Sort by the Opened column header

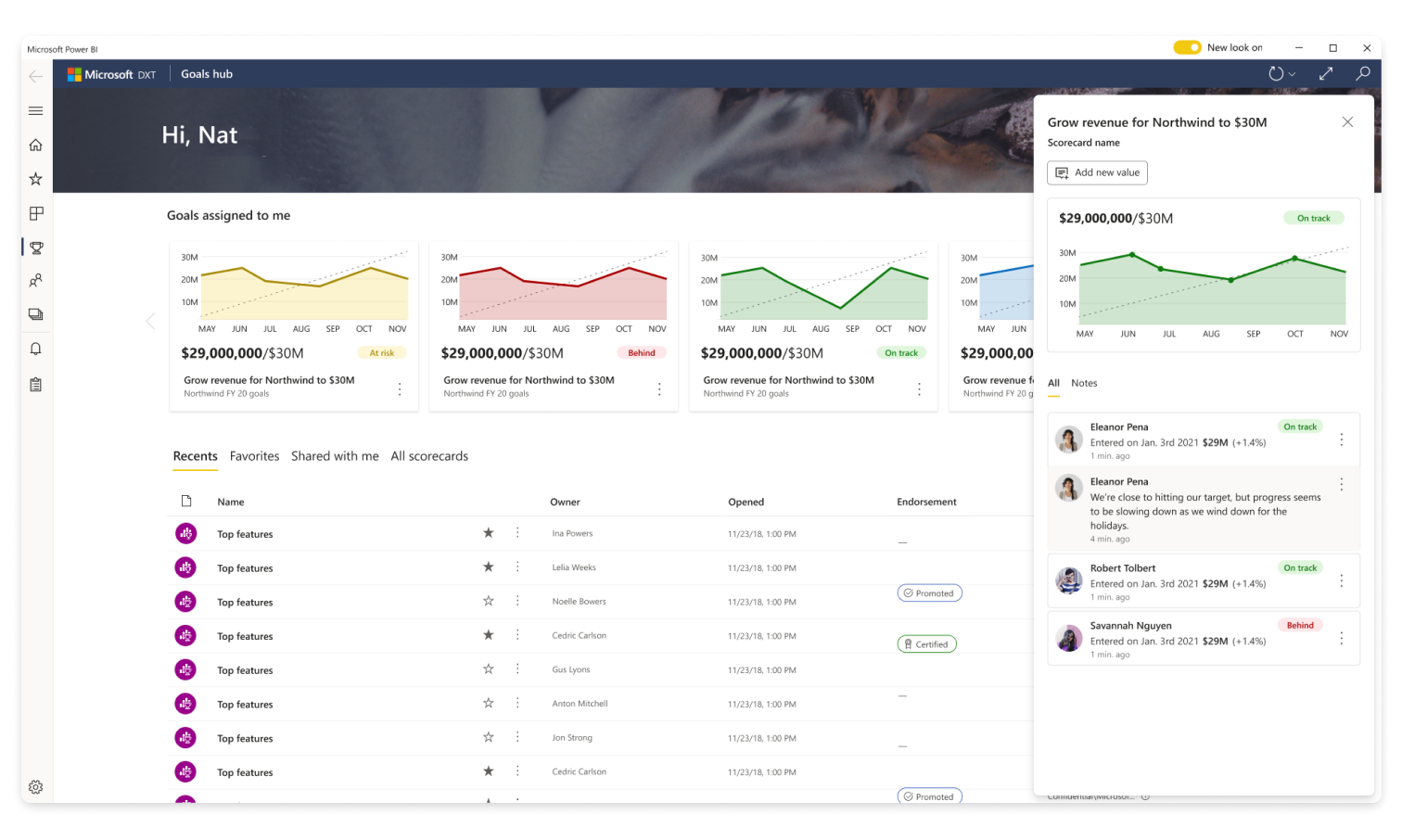(746, 503)
